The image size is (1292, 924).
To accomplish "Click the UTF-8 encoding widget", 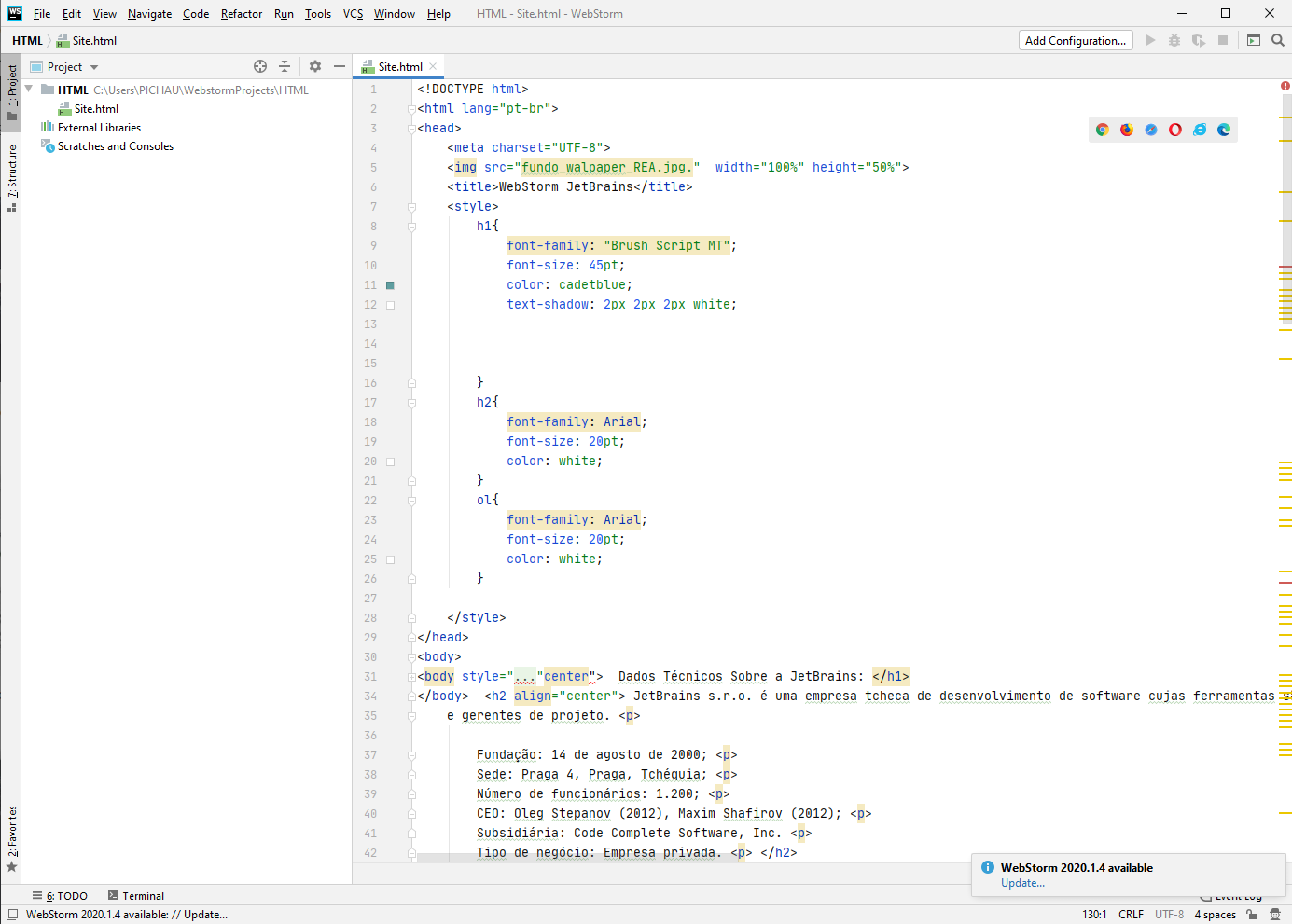I will (1169, 915).
